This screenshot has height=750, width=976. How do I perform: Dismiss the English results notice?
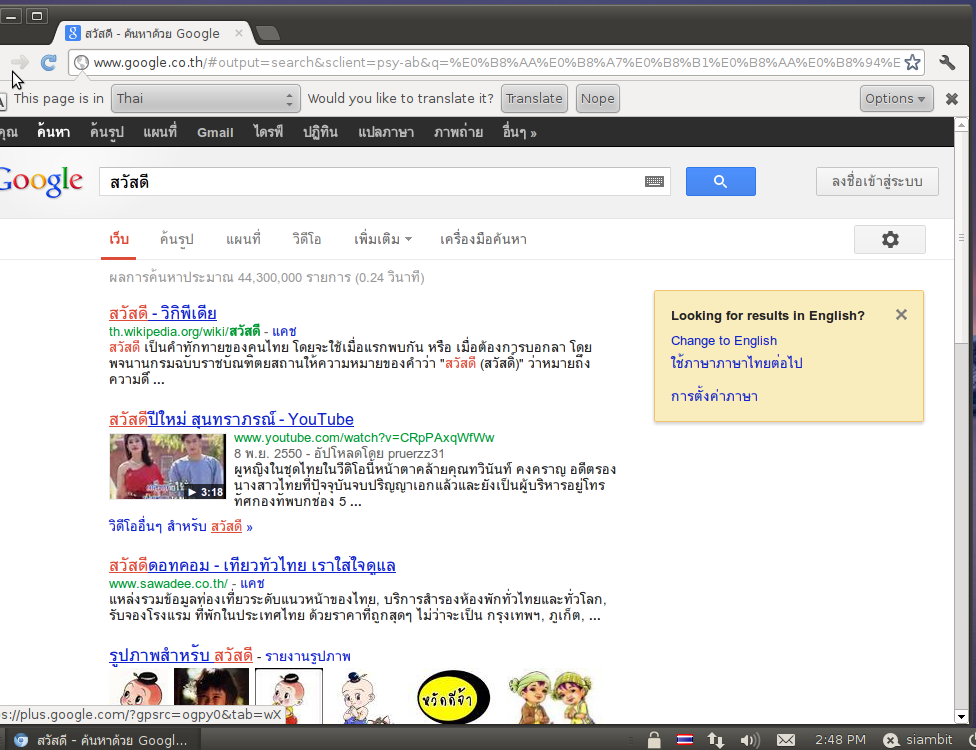click(x=901, y=315)
